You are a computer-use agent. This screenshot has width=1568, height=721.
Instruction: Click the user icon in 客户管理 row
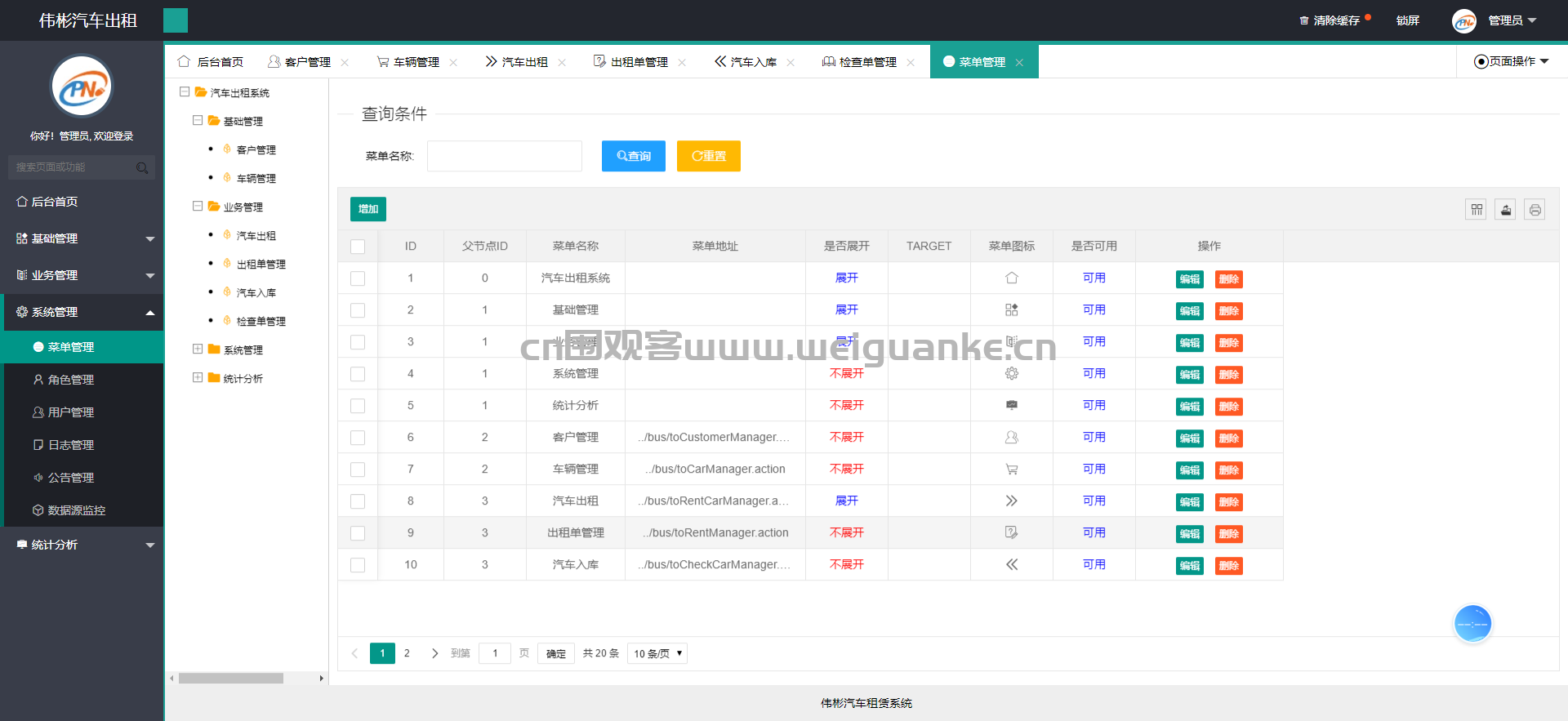click(1012, 438)
